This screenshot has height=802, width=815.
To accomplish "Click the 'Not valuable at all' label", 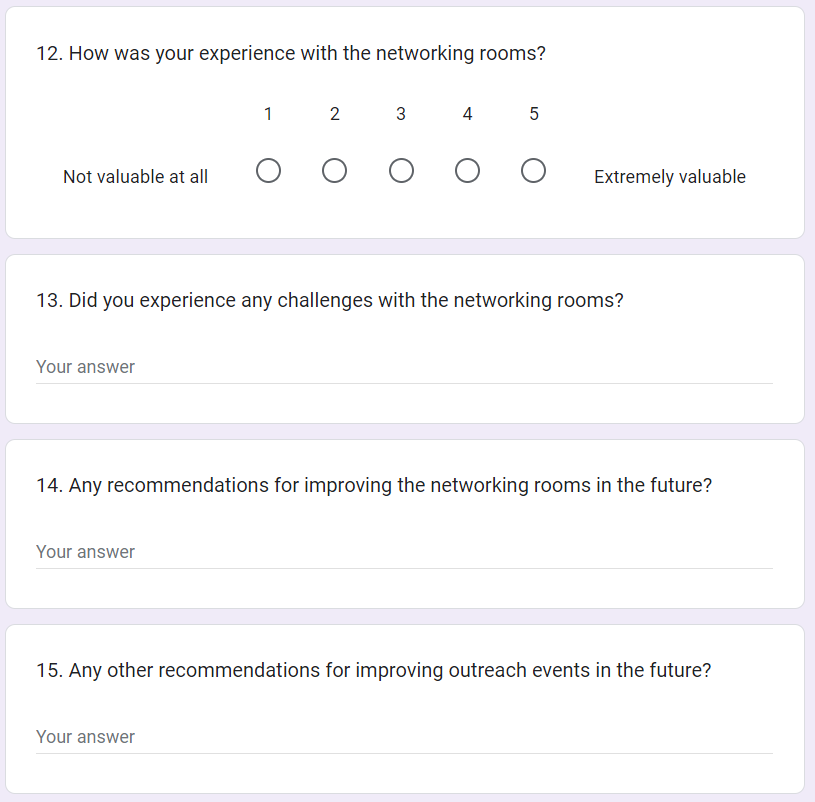I will pyautogui.click(x=136, y=177).
